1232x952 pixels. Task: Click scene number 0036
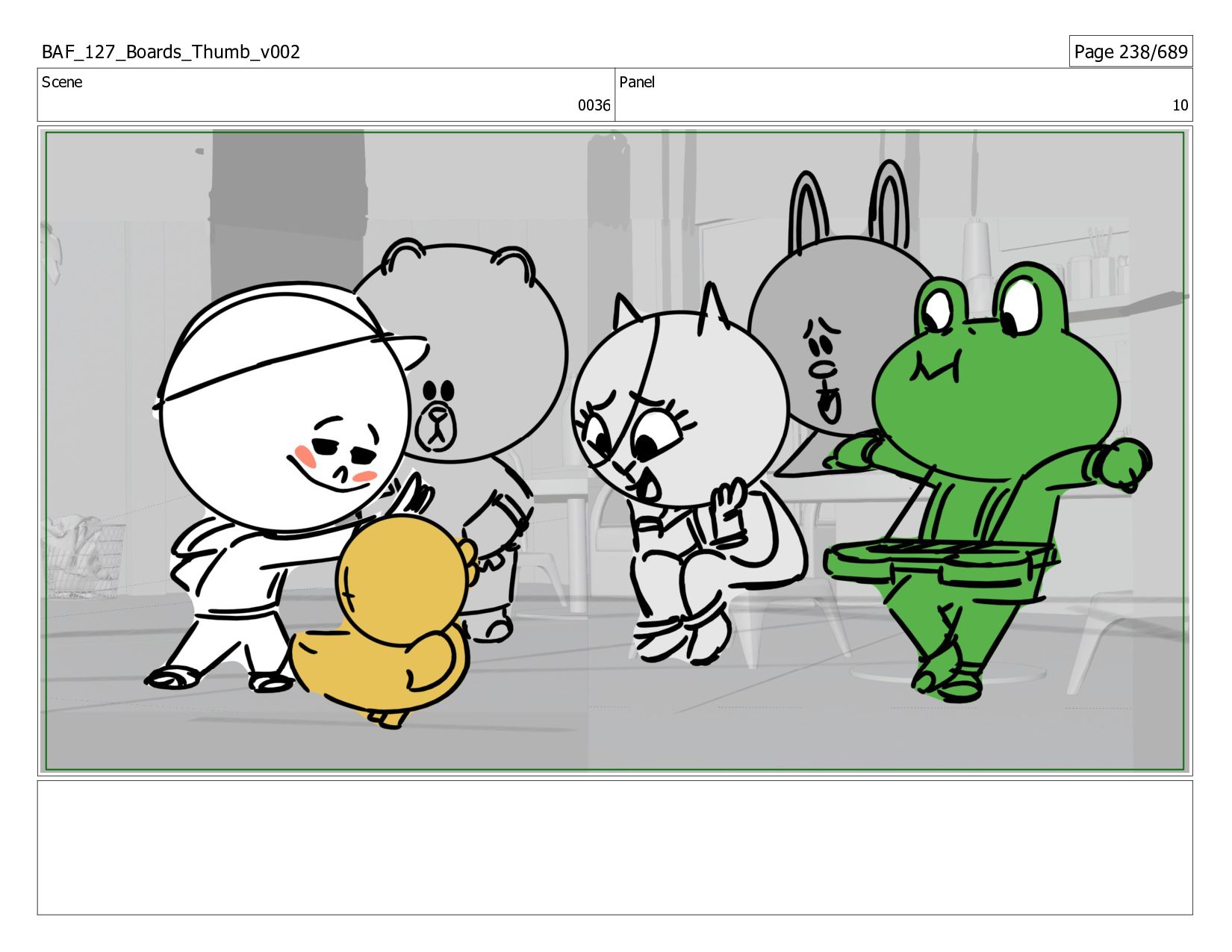pyautogui.click(x=594, y=105)
